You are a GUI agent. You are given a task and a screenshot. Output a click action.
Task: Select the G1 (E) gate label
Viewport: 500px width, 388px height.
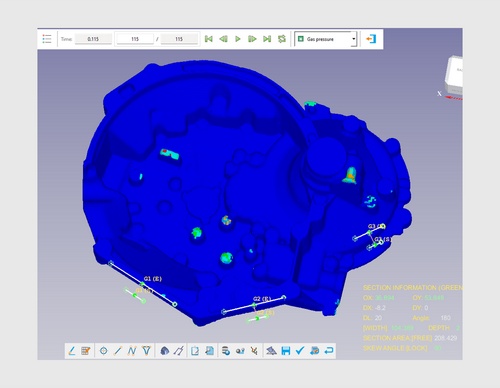(153, 279)
